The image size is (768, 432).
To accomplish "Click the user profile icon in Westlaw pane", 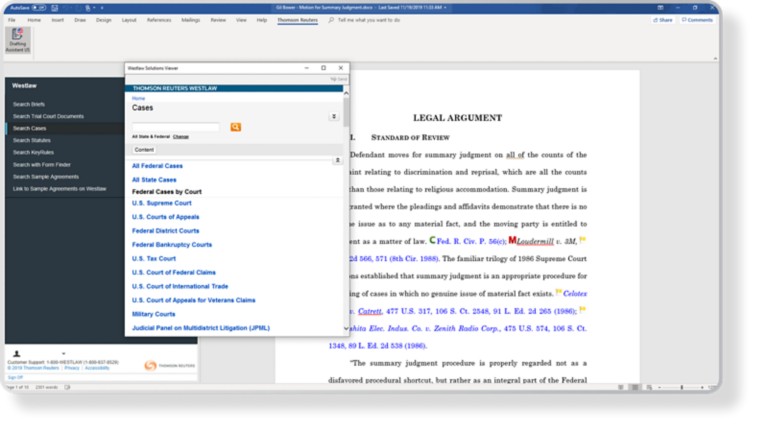I will 17,354.
